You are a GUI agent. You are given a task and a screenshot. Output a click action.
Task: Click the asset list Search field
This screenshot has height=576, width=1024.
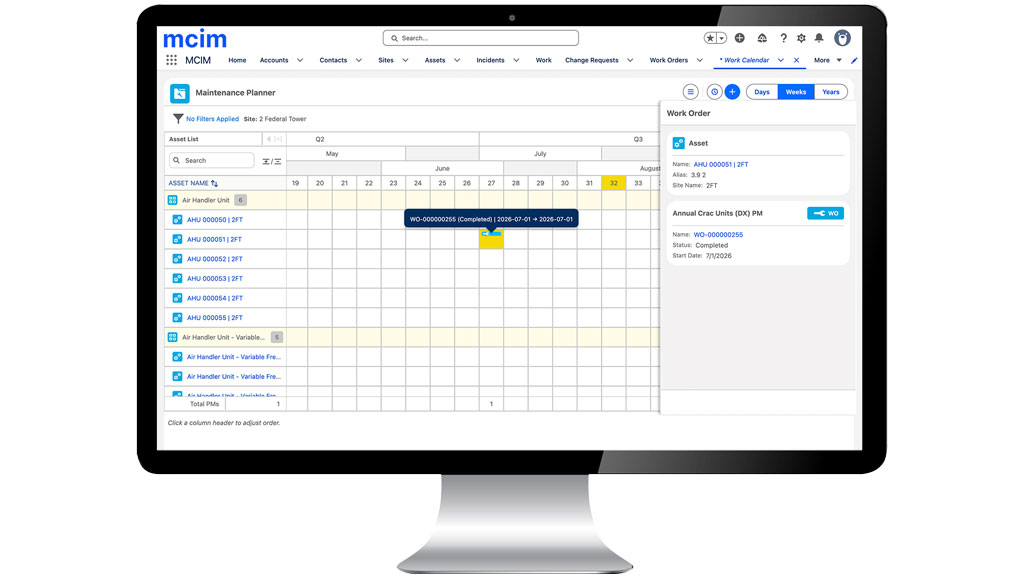click(212, 161)
